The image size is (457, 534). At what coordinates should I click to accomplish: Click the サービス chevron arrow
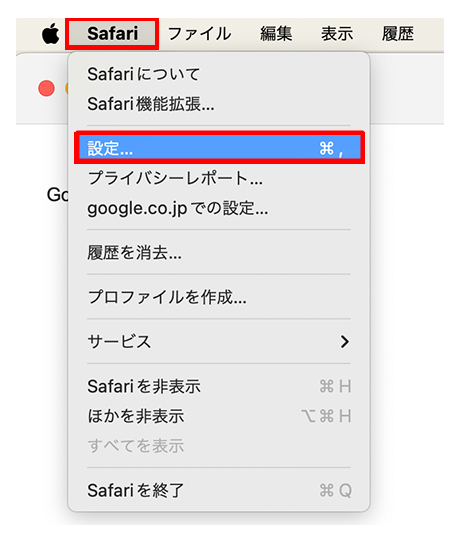(345, 341)
